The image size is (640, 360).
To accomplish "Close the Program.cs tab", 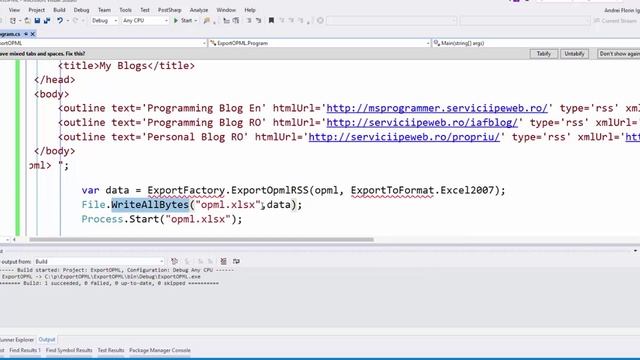I will (33, 34).
